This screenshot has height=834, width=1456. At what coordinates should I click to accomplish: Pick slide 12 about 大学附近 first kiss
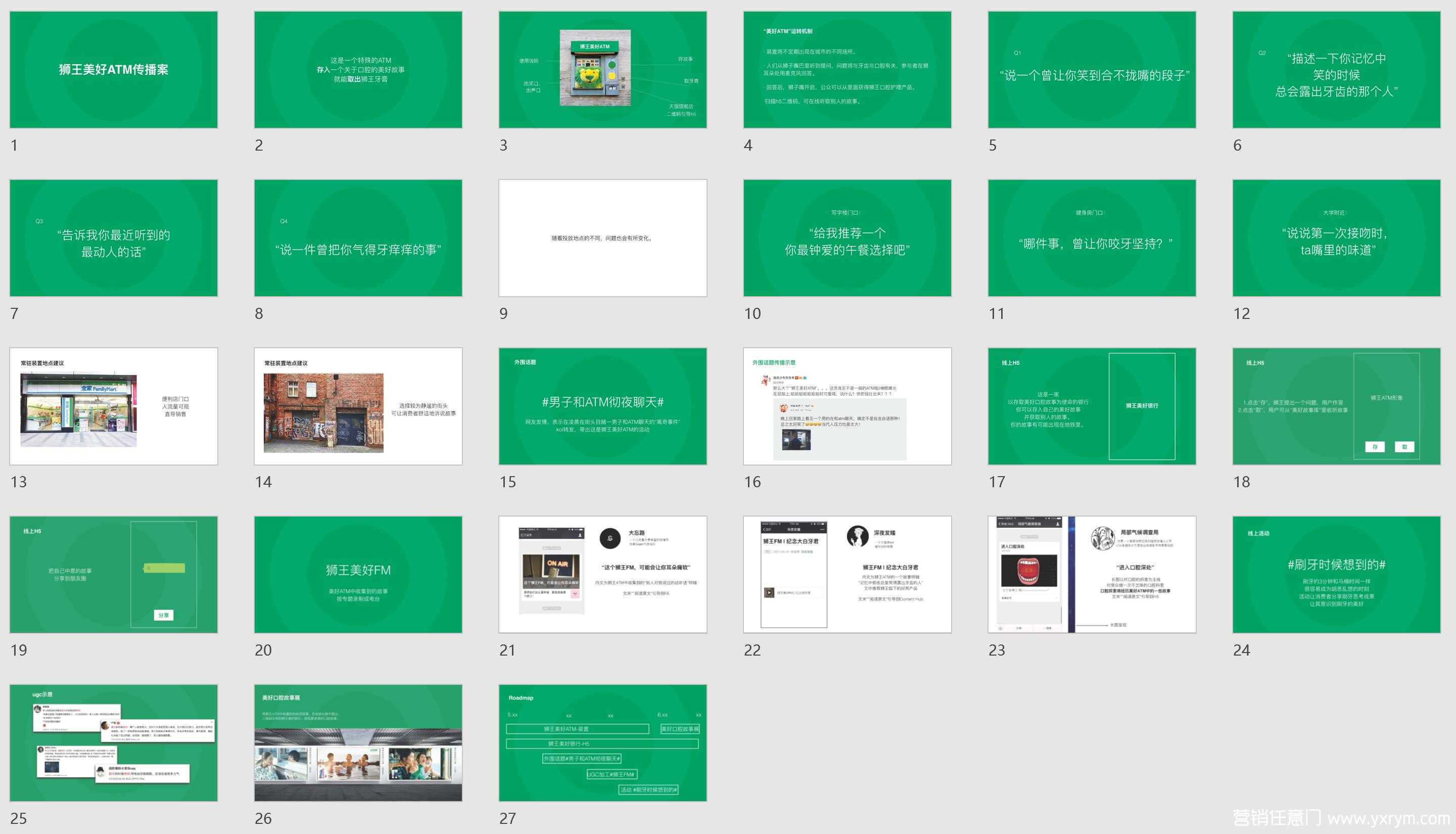tap(1336, 238)
